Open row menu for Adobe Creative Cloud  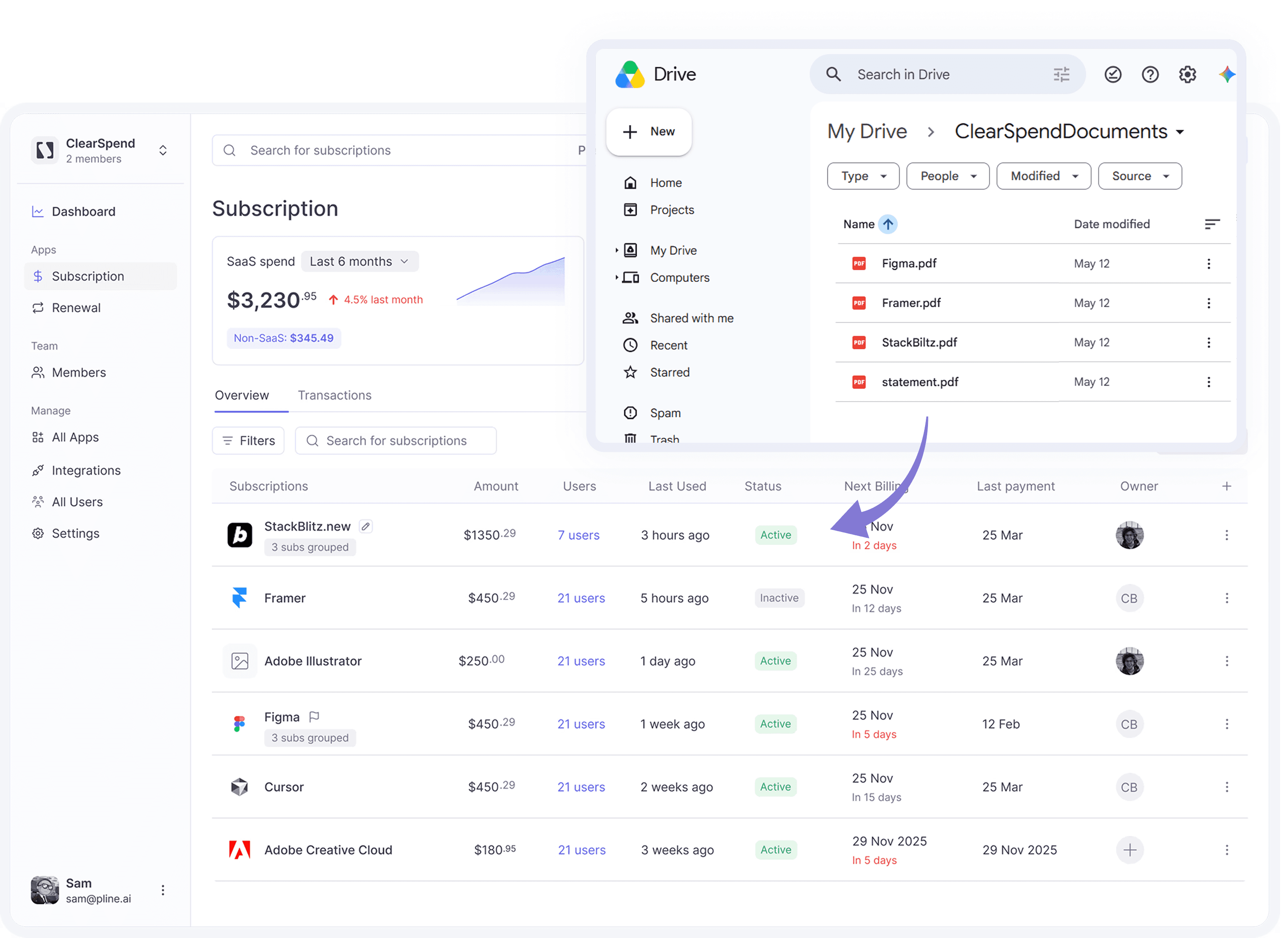(1227, 850)
